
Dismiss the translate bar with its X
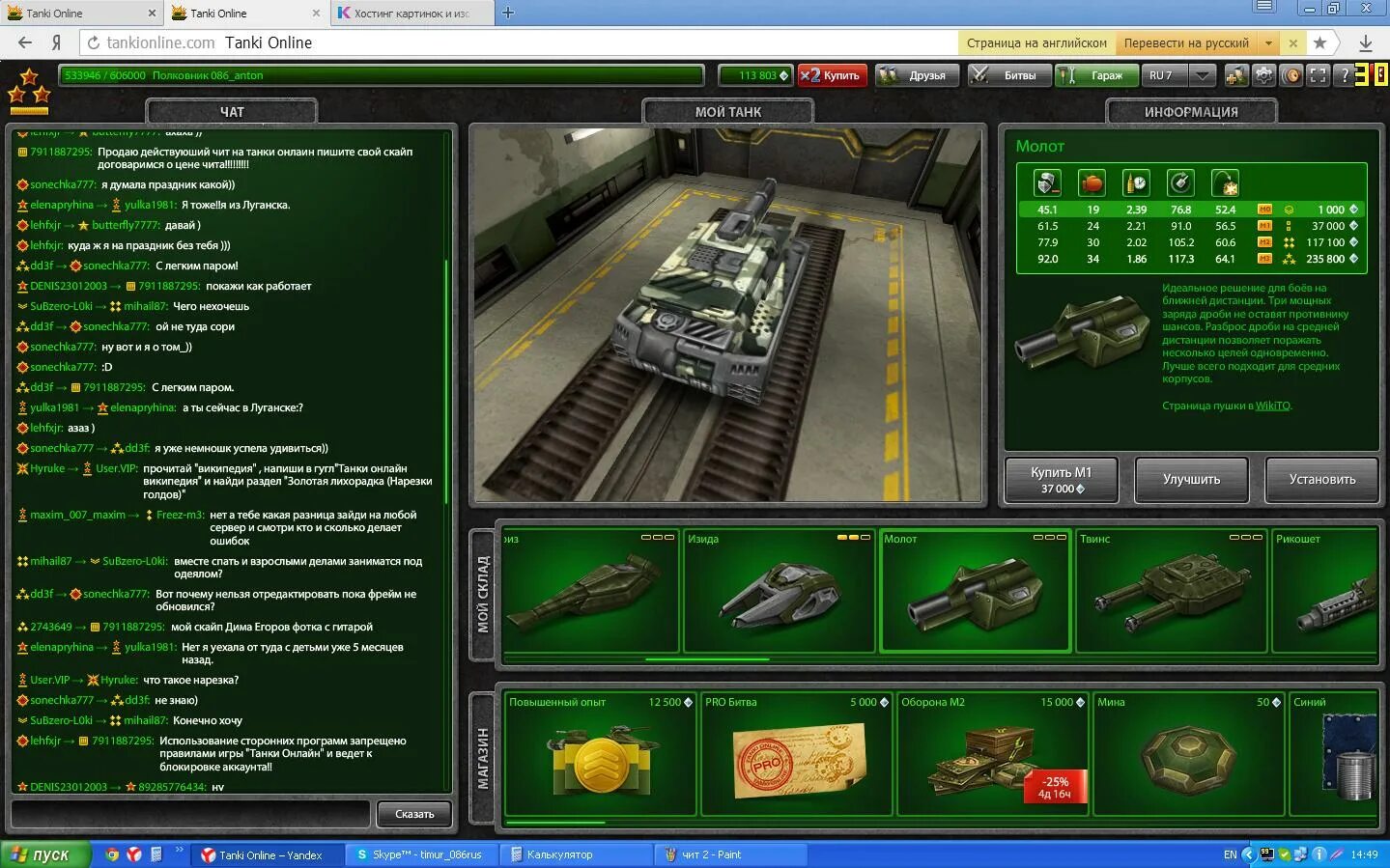click(x=1293, y=42)
